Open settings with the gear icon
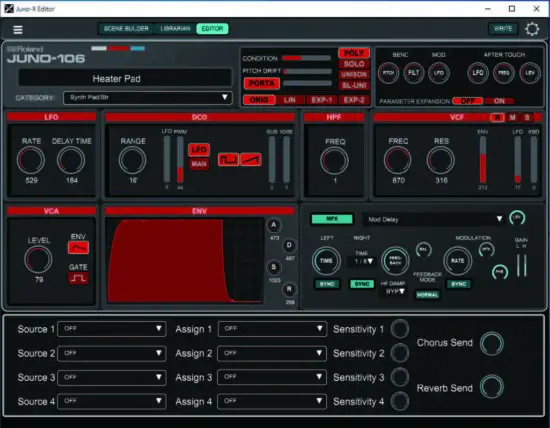This screenshot has height=428, width=550. [x=532, y=29]
